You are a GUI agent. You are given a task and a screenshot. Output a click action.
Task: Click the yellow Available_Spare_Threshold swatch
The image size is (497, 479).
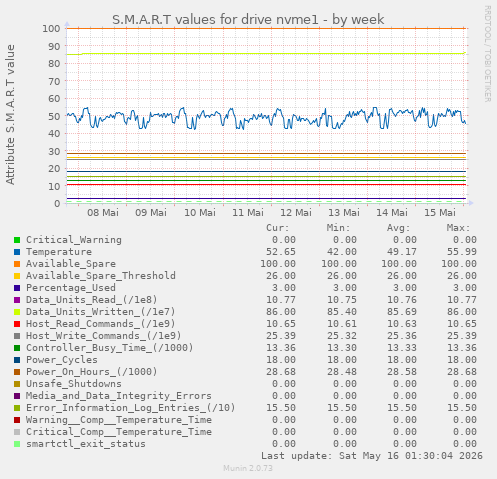17,276
